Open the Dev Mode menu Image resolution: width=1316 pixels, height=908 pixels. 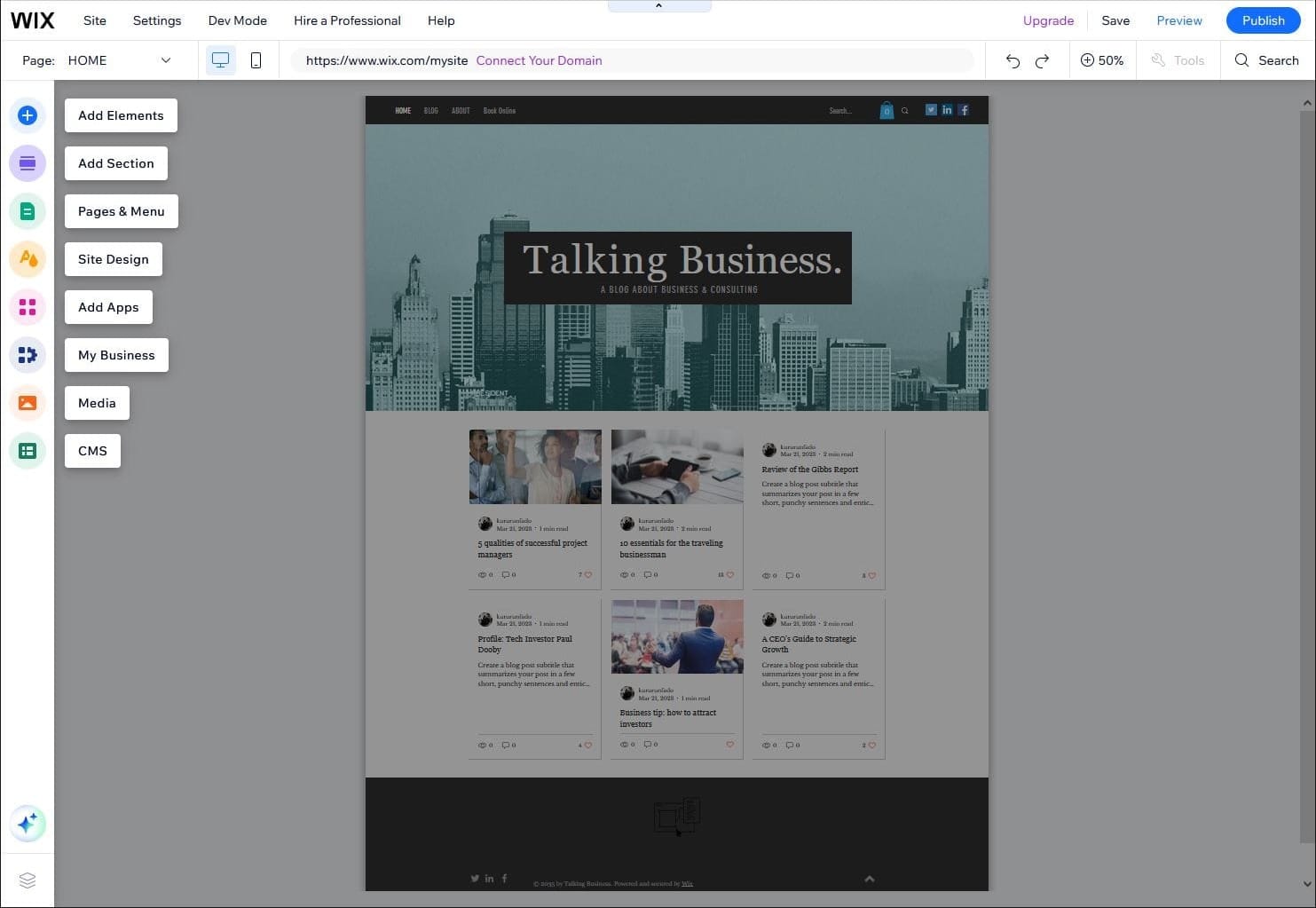pyautogui.click(x=237, y=20)
